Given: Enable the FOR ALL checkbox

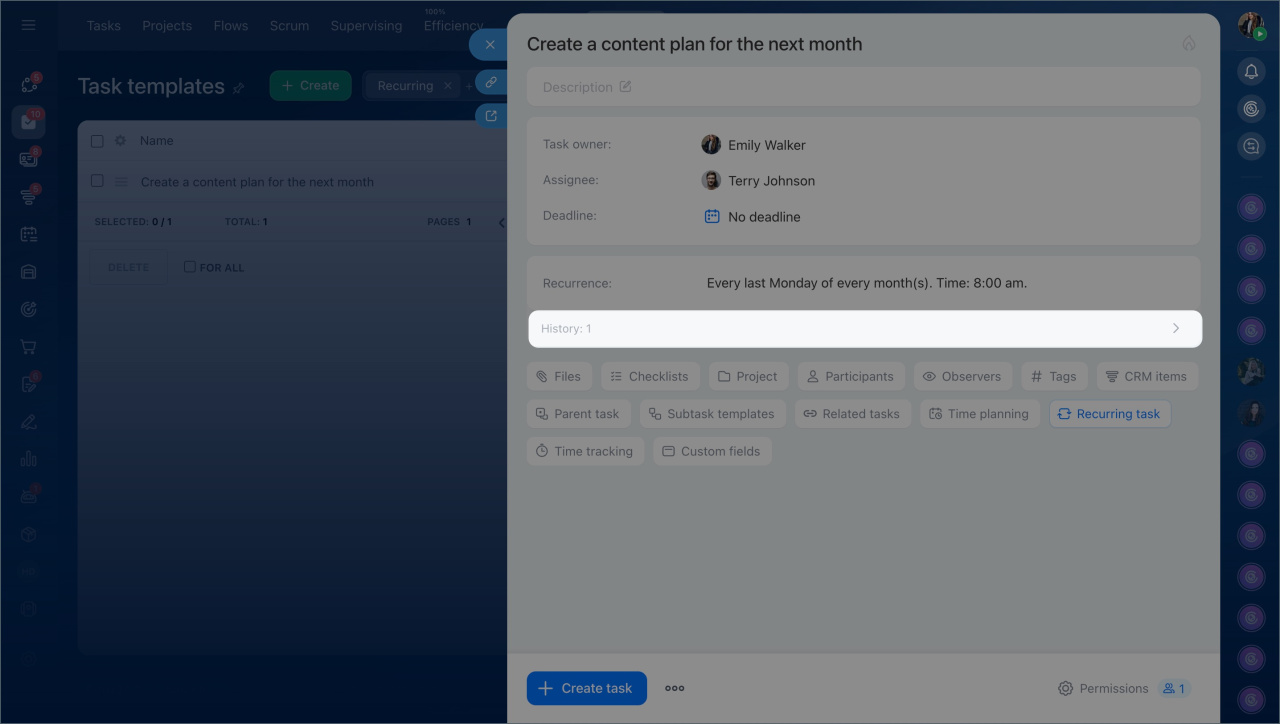Looking at the screenshot, I should point(190,267).
